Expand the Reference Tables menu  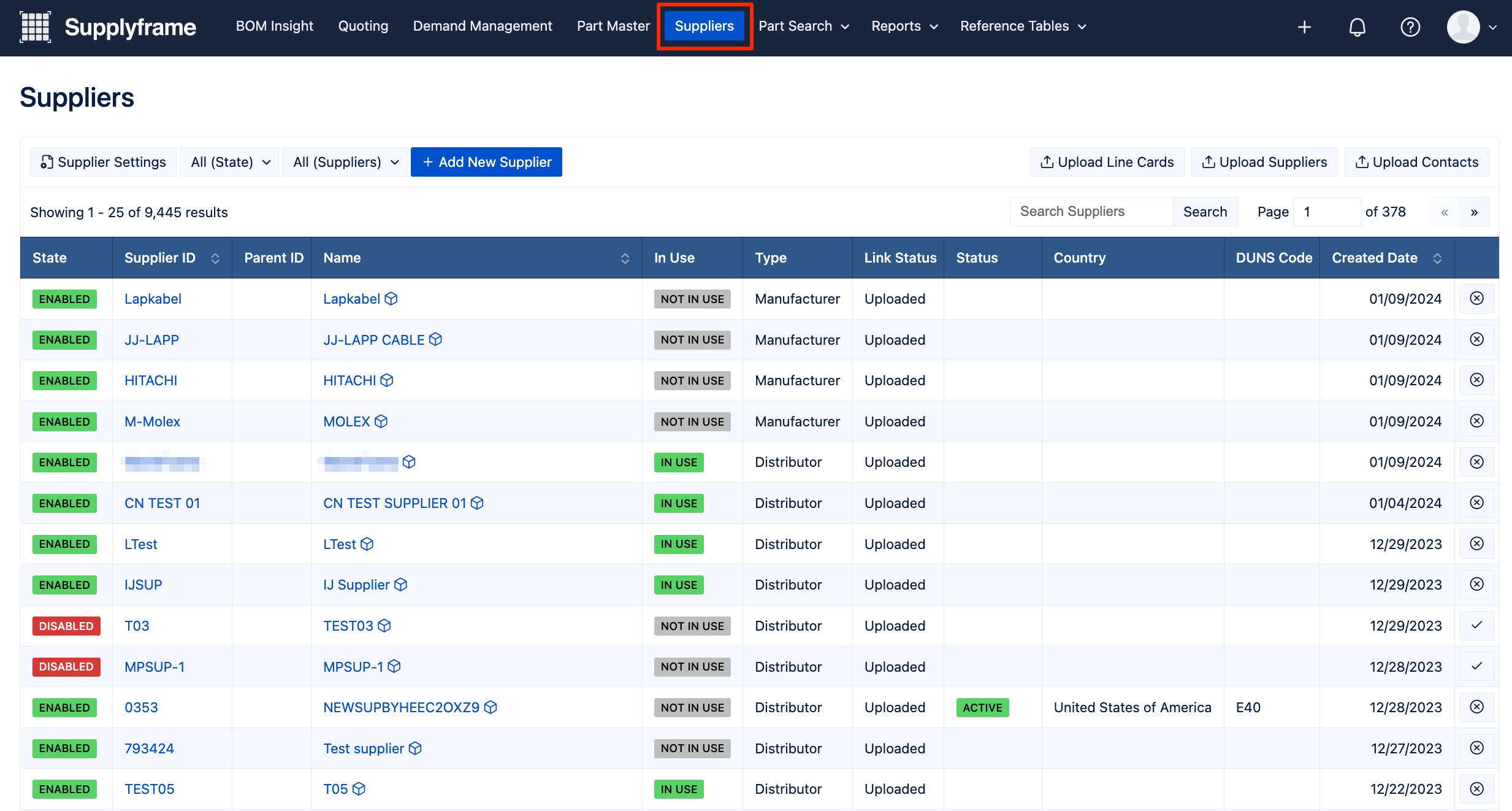pos(1023,26)
